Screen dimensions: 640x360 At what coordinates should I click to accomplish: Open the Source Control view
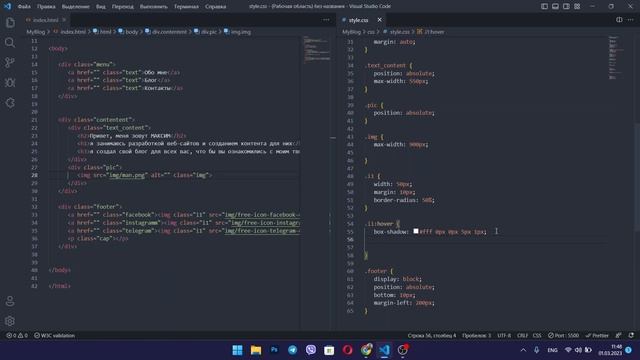(x=10, y=62)
